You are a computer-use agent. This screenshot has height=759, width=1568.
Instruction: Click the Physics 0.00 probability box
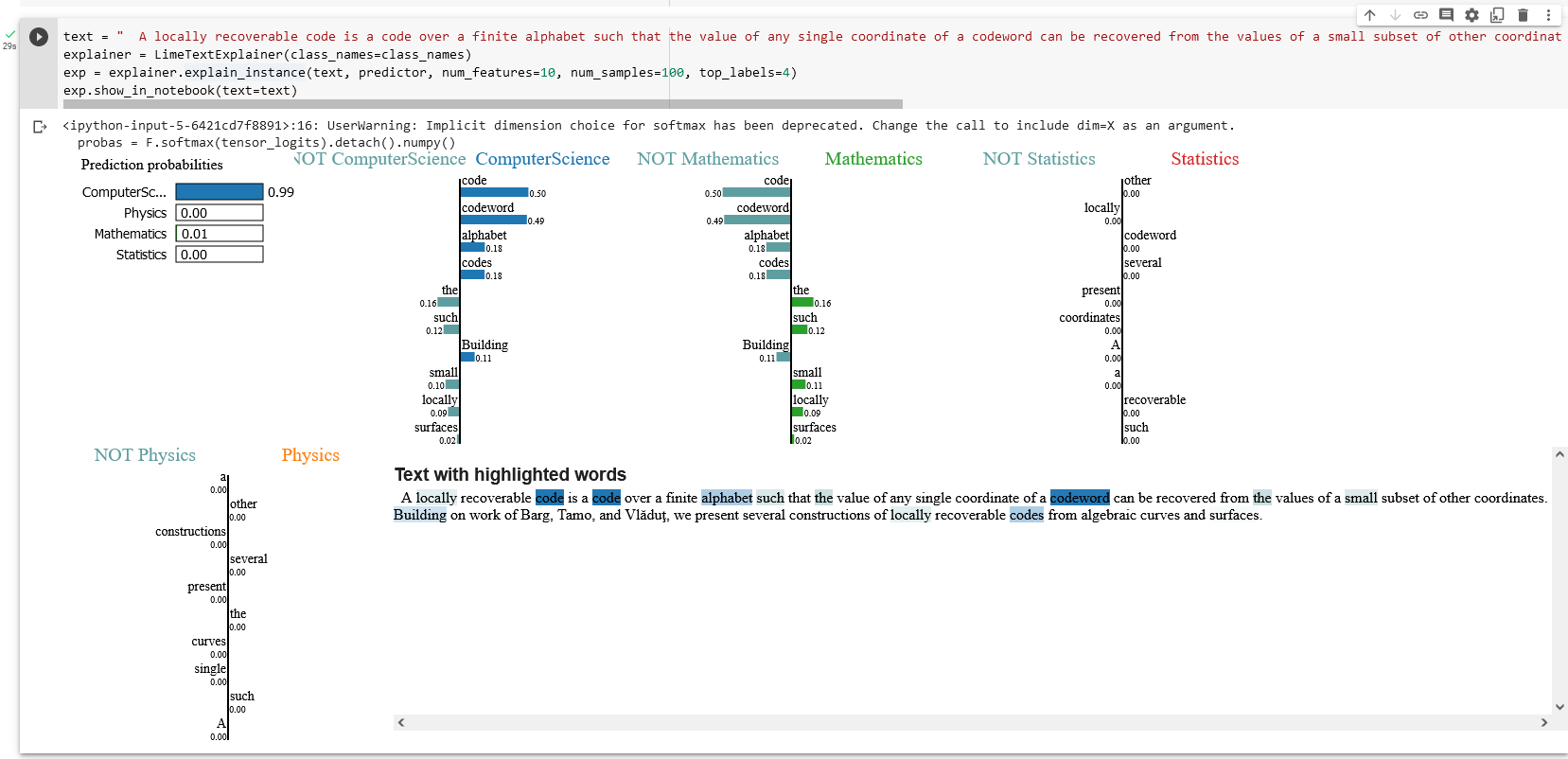[x=220, y=213]
